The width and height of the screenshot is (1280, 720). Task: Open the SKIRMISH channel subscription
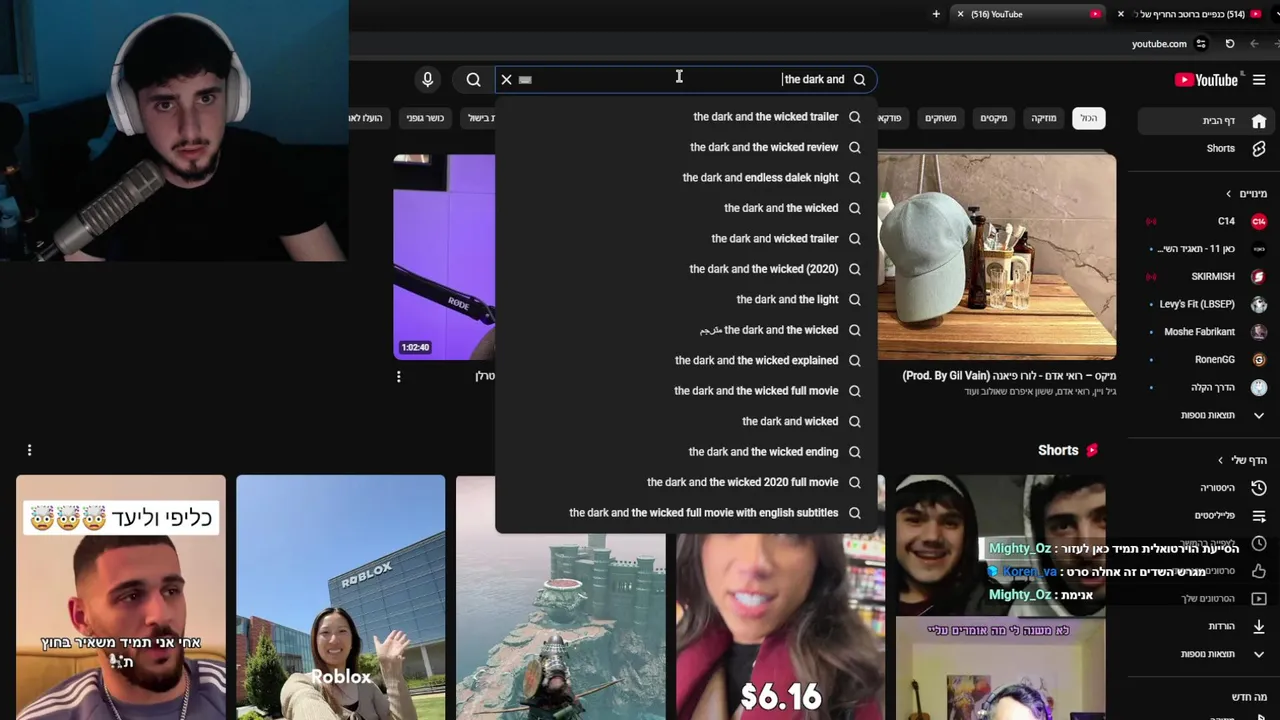coord(1205,276)
